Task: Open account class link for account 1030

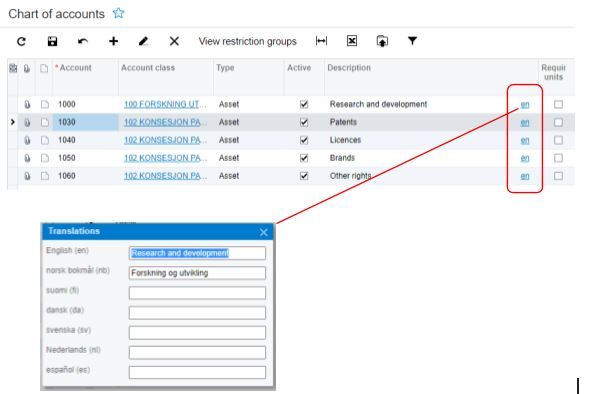Action: tap(165, 122)
